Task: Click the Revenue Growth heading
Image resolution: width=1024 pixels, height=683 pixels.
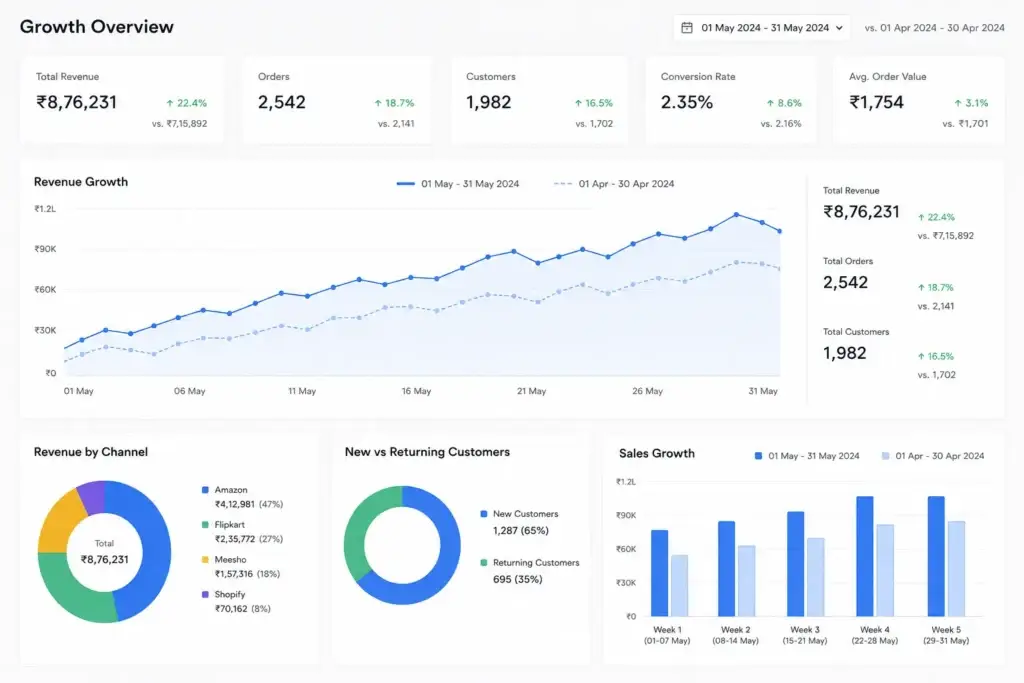Action: pyautogui.click(x=81, y=182)
